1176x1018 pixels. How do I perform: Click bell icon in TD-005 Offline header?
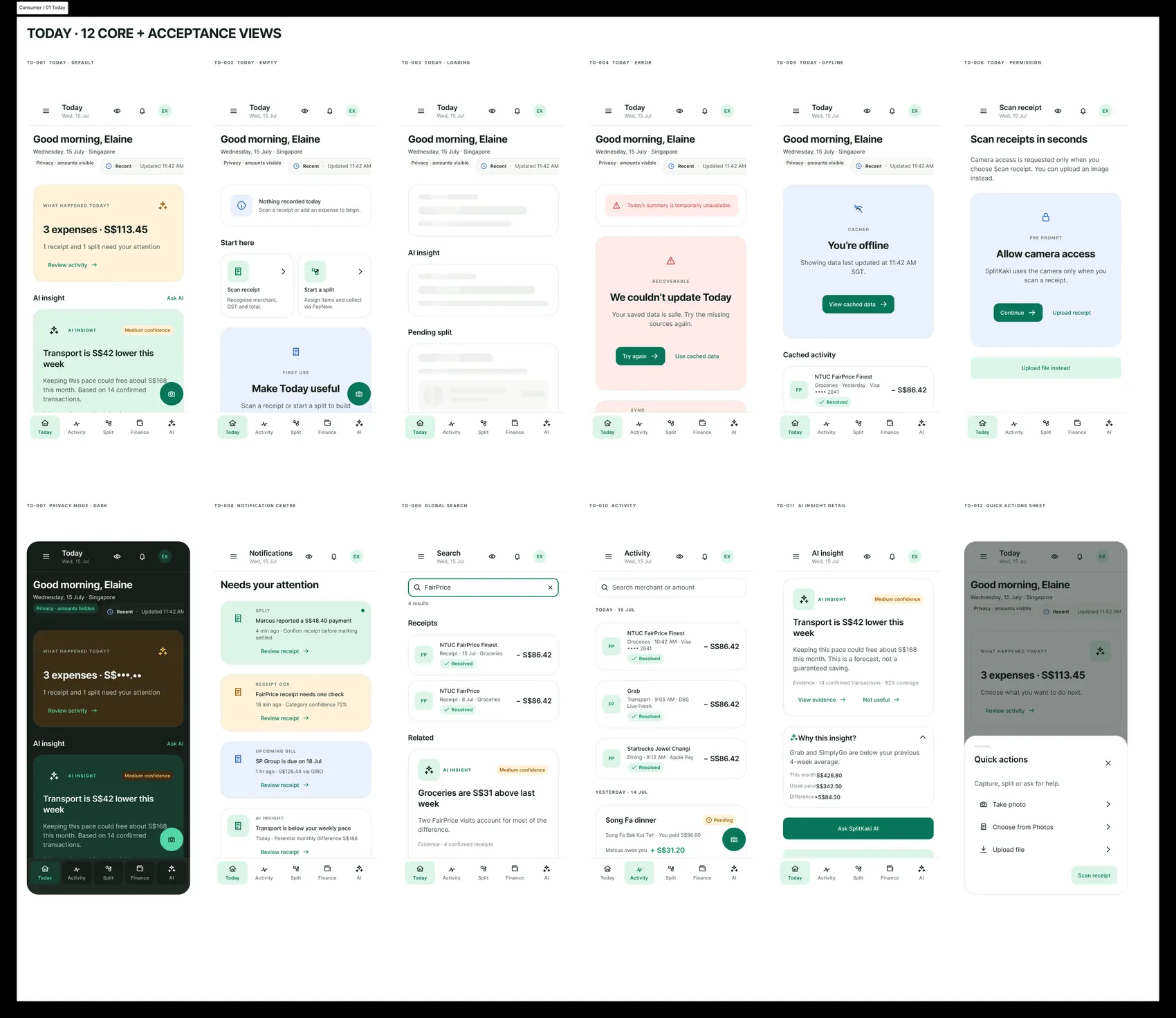point(892,111)
